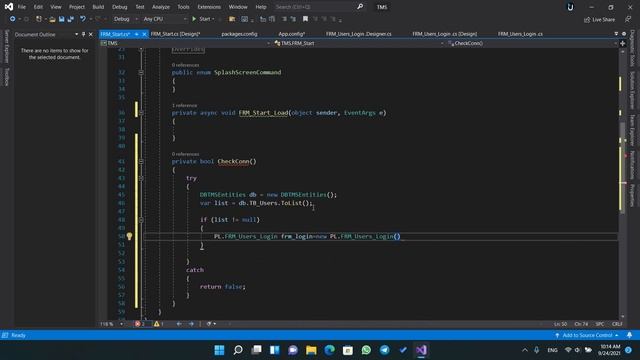Screen dimensions: 640x360
Task: Open Microsoft Edge from the taskbar
Action: 329,350
